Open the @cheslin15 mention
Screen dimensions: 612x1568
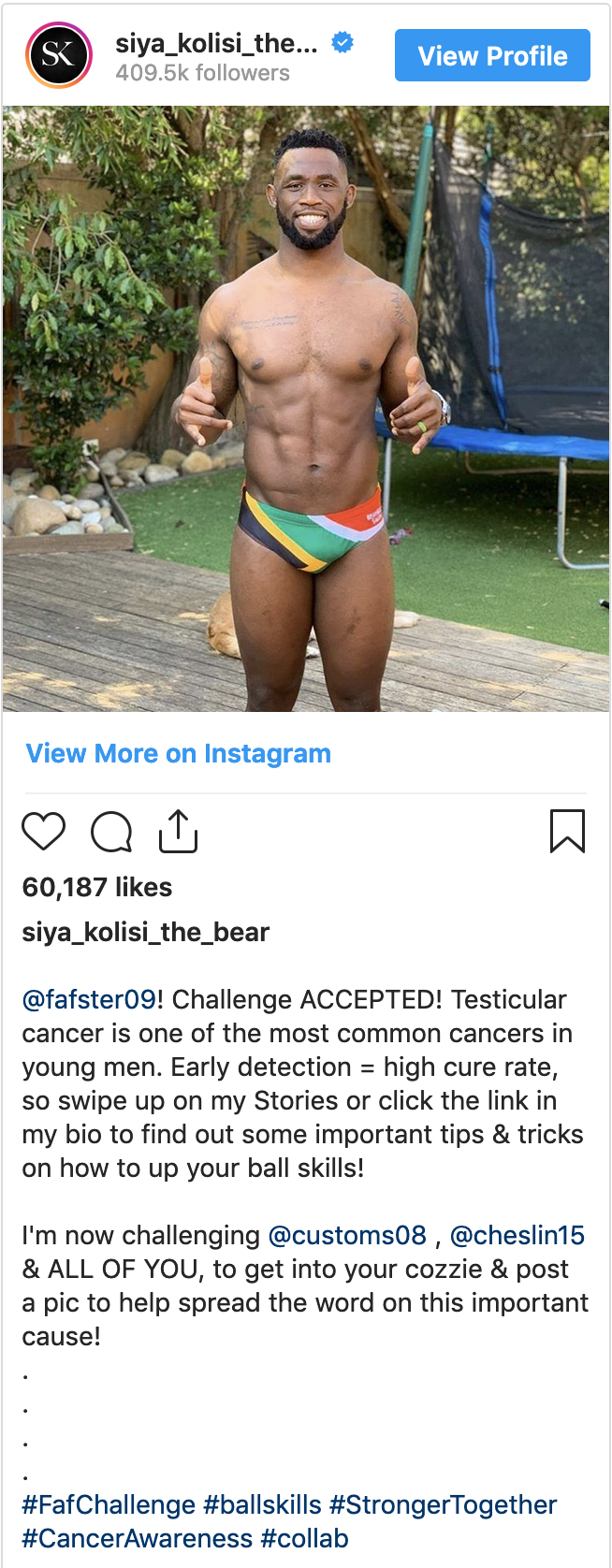click(x=517, y=1235)
